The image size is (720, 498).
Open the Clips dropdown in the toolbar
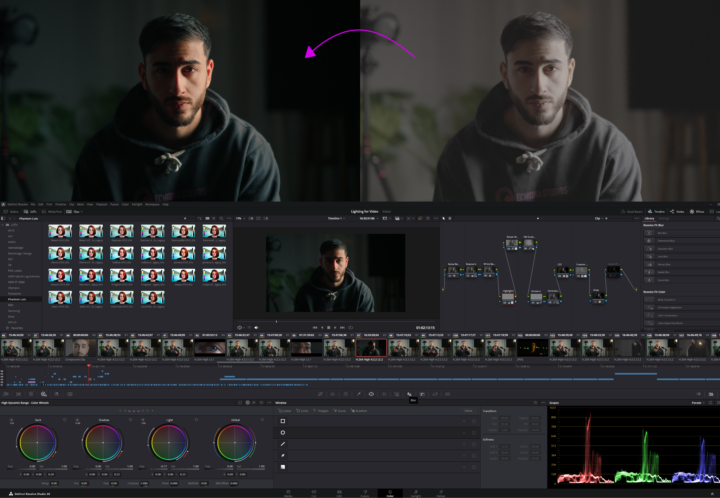coord(73,212)
